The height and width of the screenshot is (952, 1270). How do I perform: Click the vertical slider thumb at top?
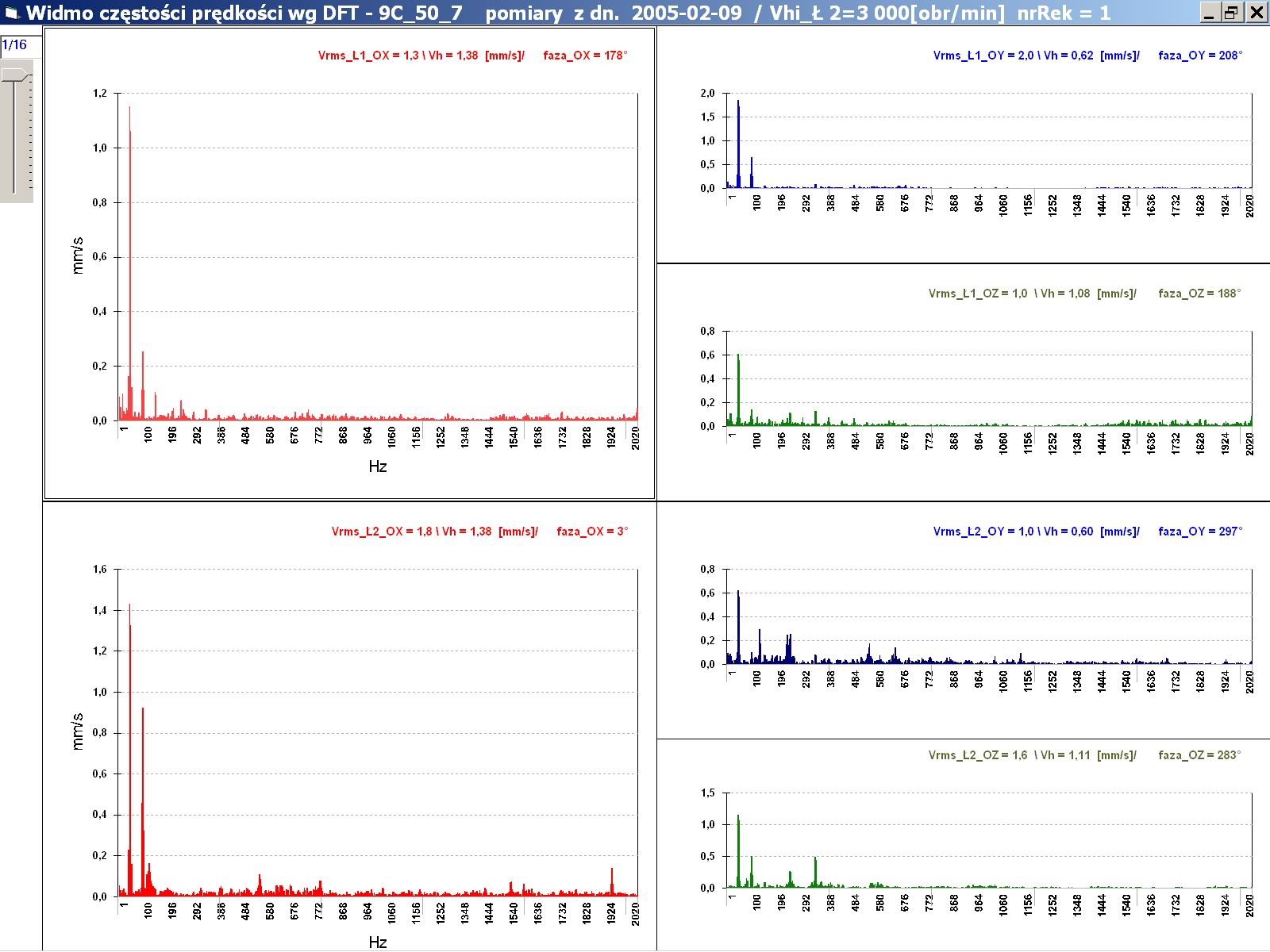coord(15,75)
